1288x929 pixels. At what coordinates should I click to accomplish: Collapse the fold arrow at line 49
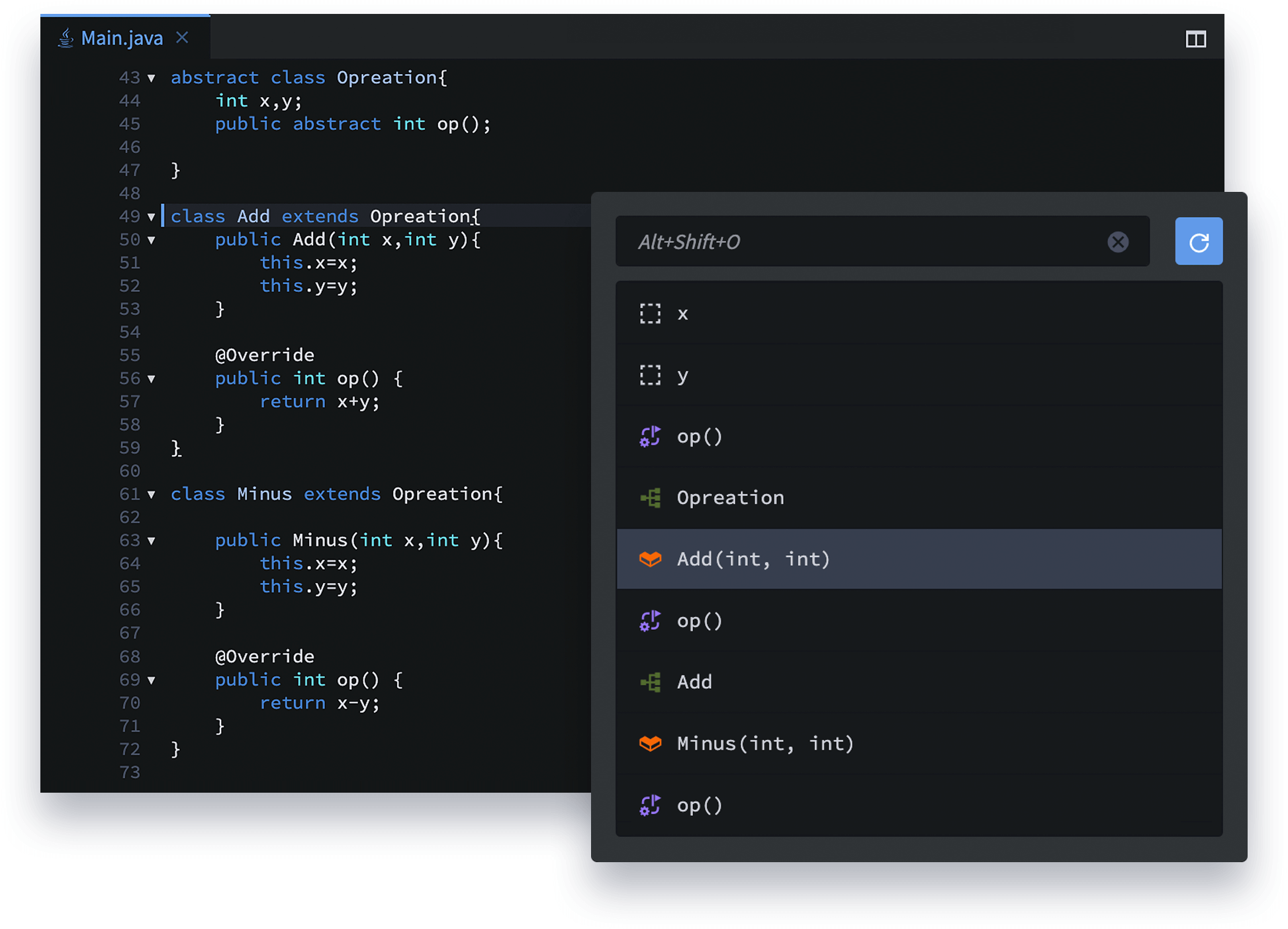(152, 216)
